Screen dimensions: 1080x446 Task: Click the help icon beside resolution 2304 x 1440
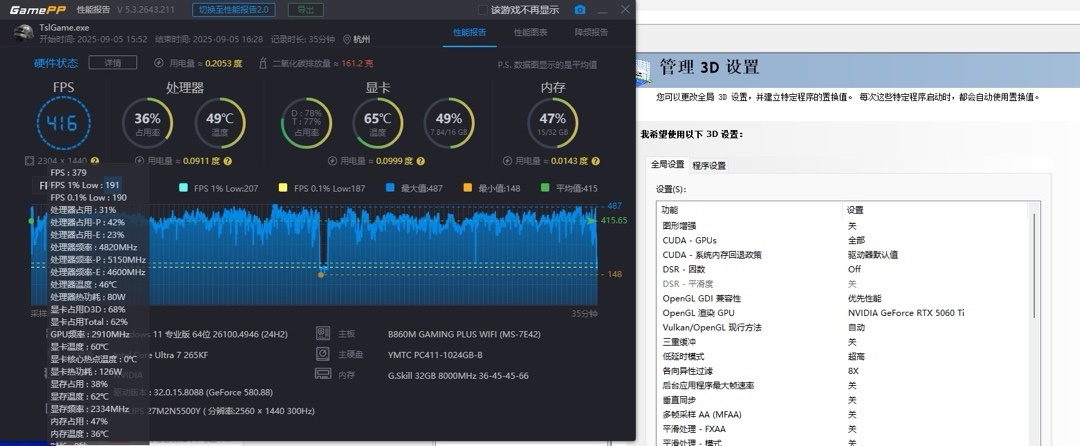95,160
